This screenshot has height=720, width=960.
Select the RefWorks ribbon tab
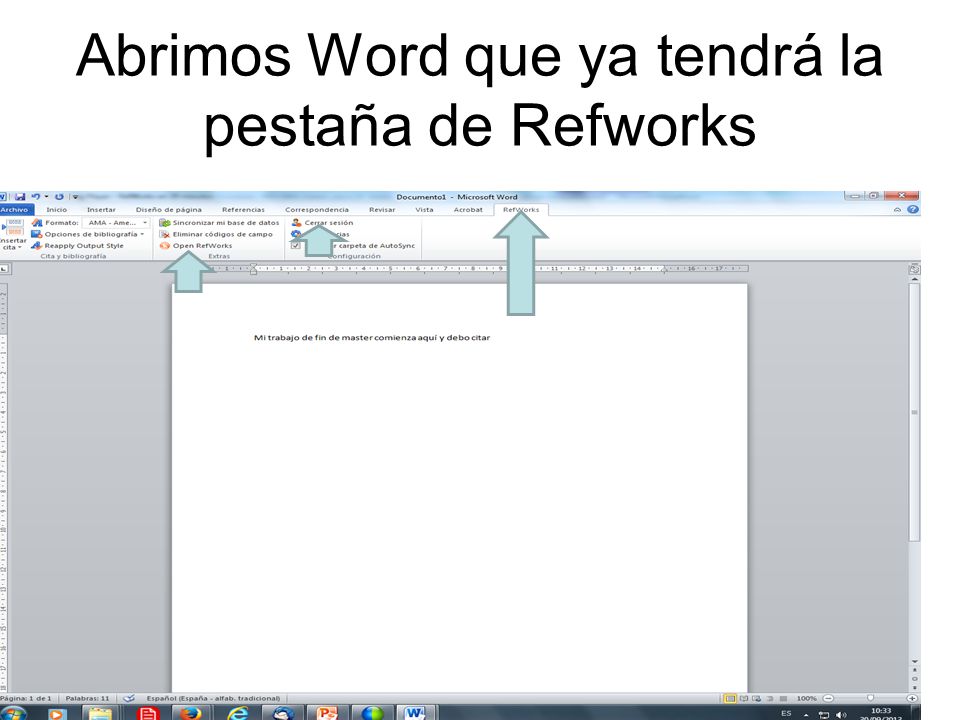click(521, 209)
